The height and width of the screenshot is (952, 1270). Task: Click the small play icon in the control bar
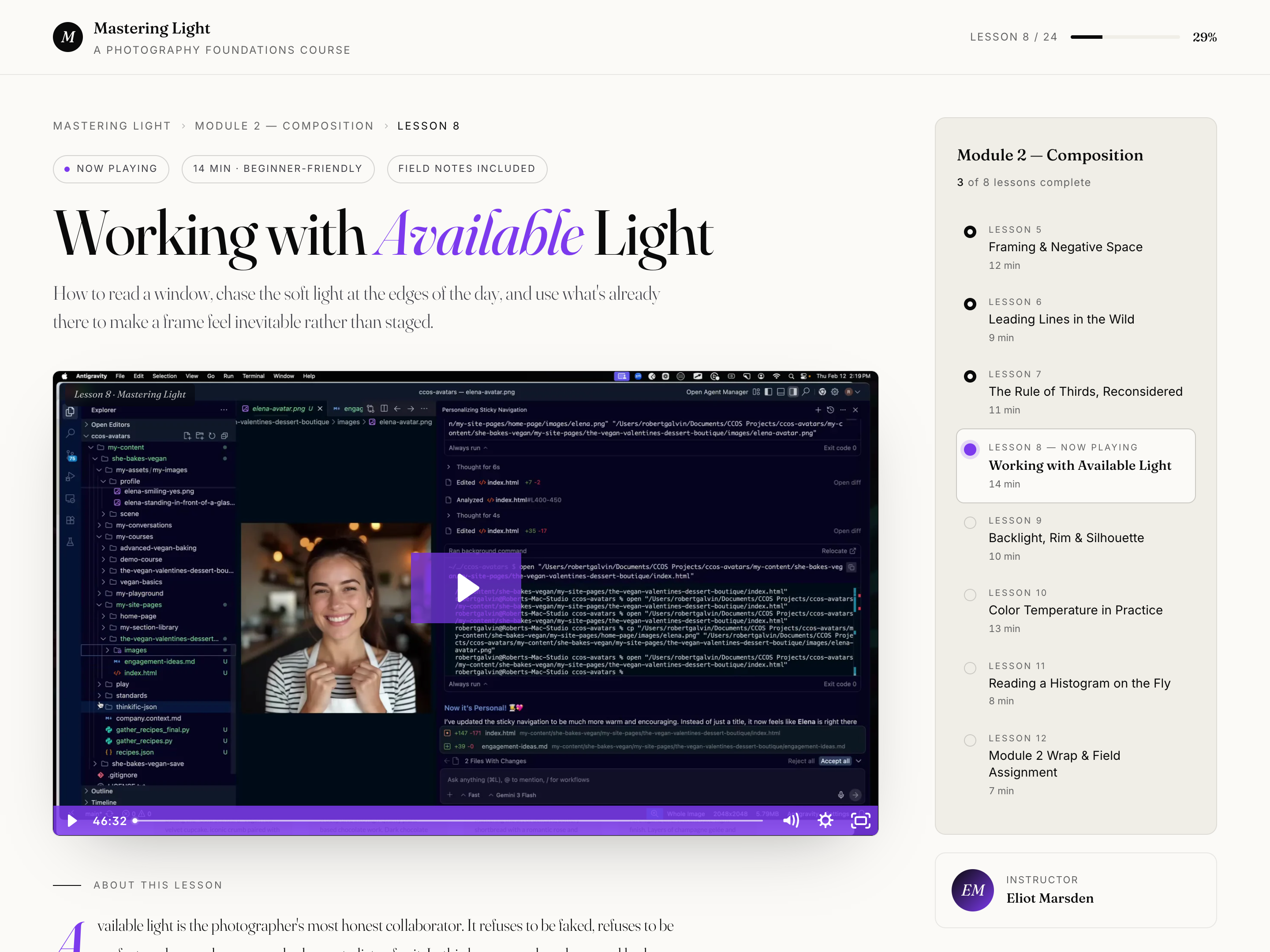tap(72, 821)
